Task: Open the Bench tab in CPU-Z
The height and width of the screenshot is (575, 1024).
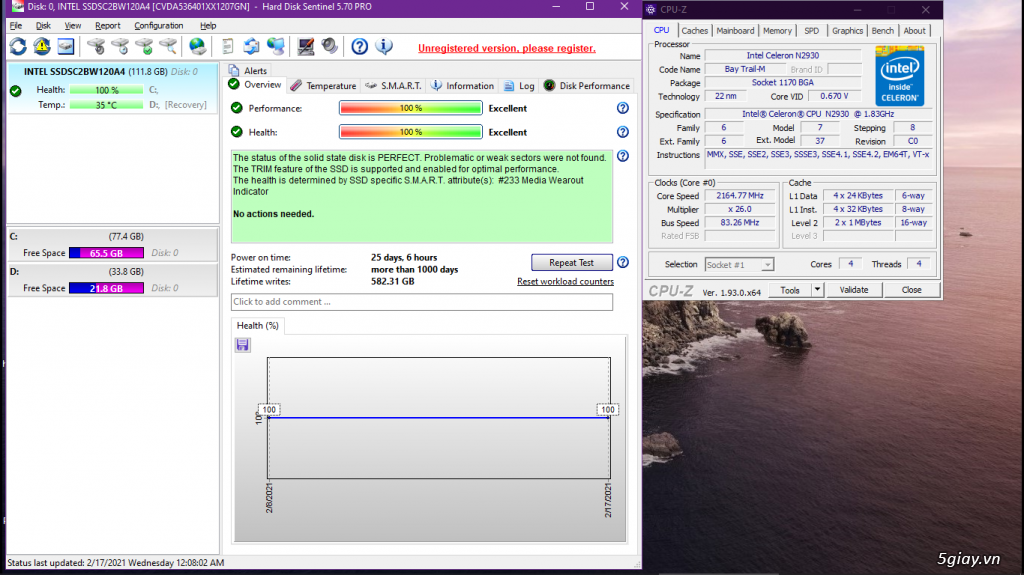Action: point(883,31)
